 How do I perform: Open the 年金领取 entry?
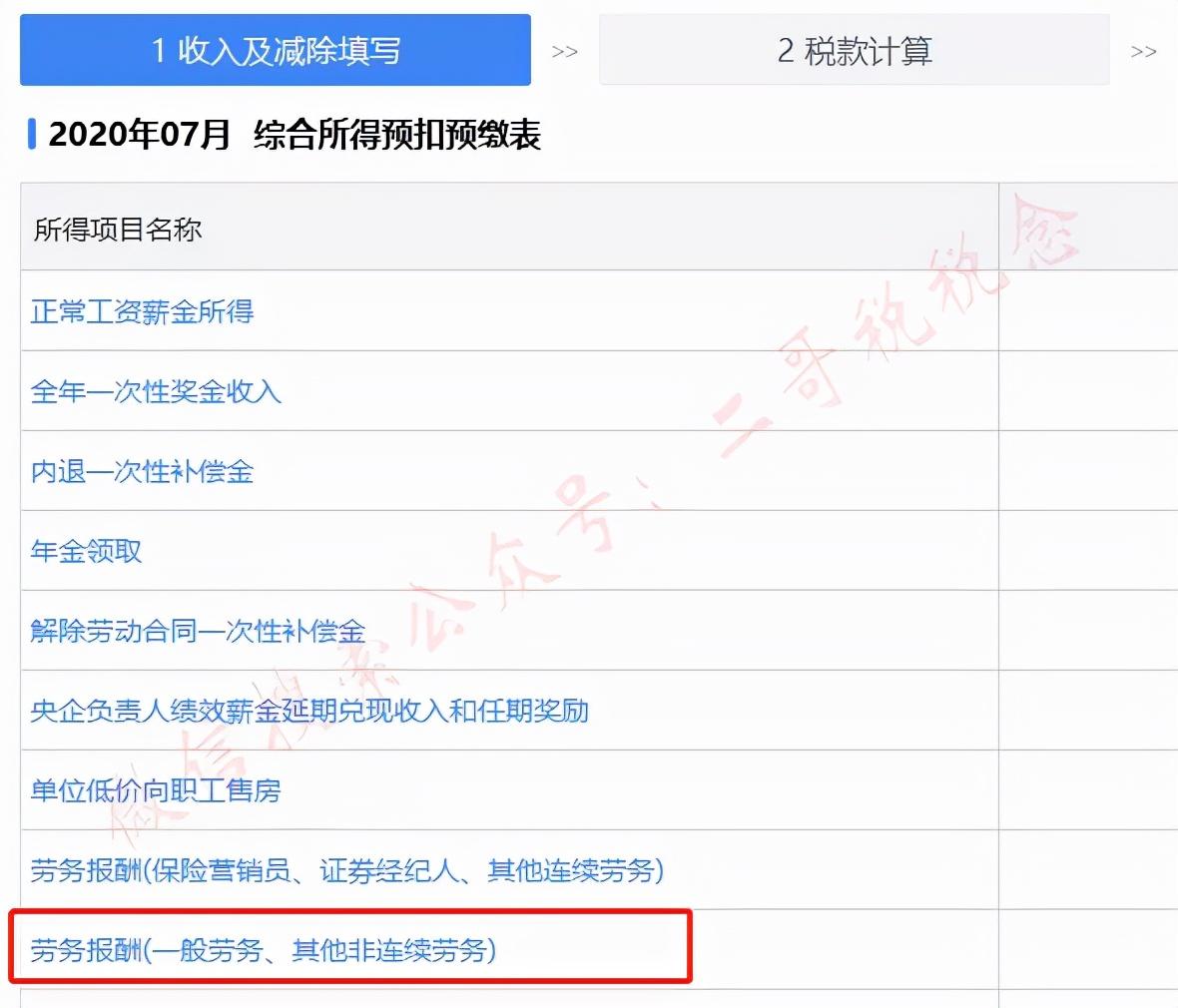(x=86, y=551)
